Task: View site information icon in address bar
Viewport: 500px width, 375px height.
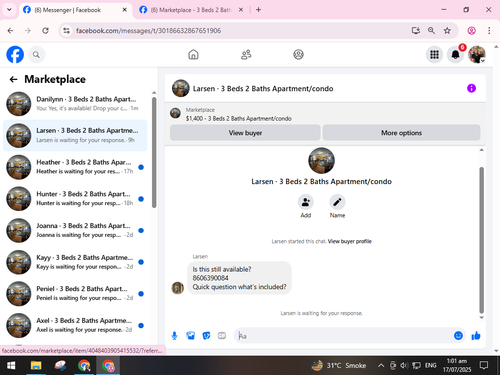Action: click(67, 31)
